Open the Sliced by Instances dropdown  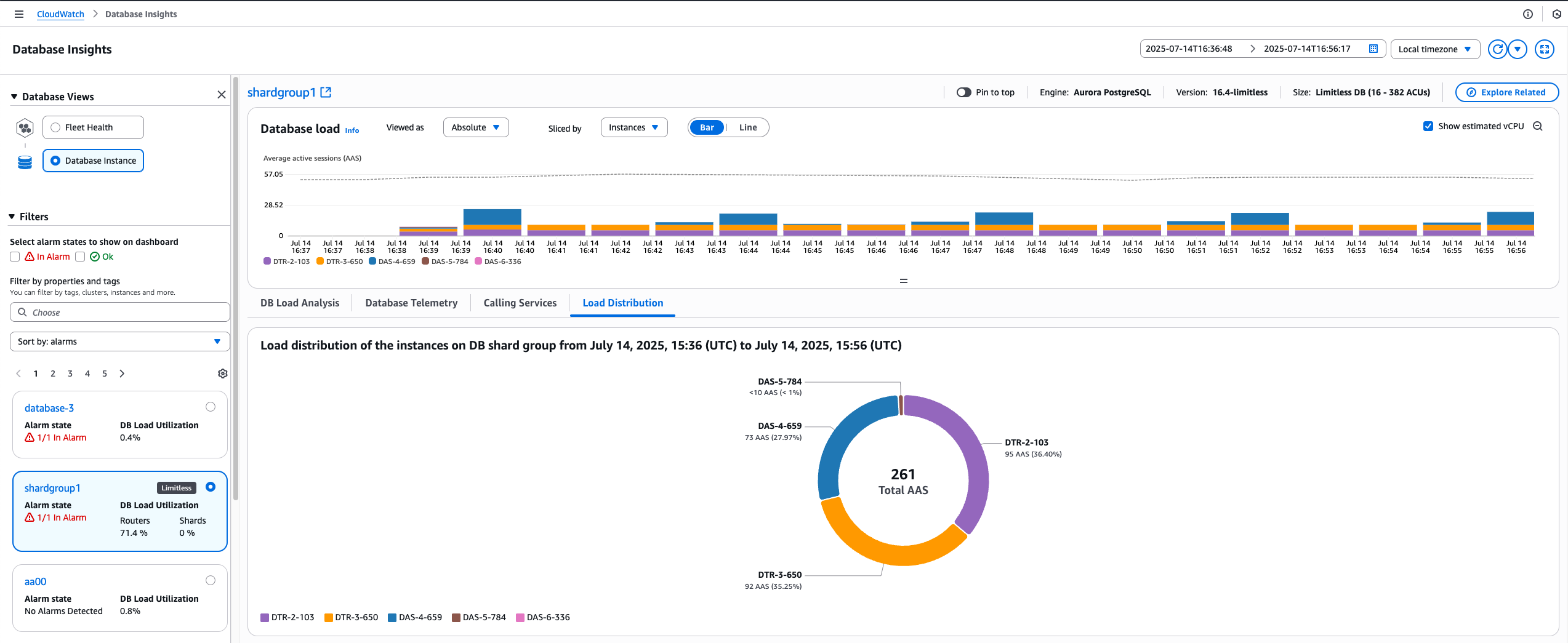click(633, 127)
